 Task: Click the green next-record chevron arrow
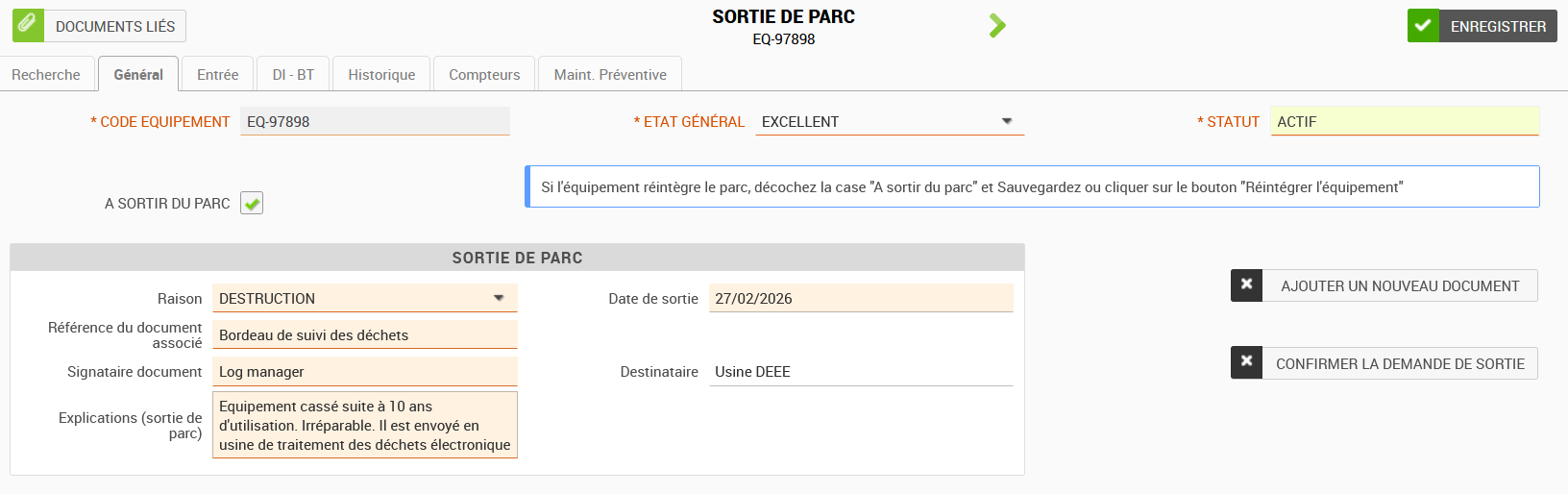[x=997, y=26]
